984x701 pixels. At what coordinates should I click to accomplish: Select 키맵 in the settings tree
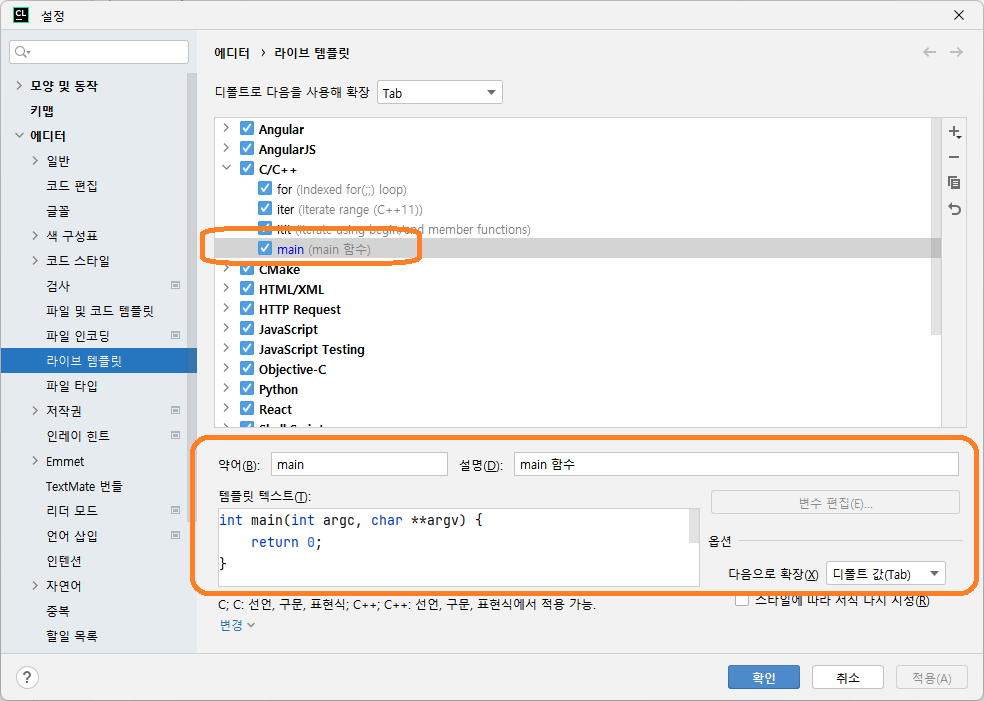click(42, 111)
